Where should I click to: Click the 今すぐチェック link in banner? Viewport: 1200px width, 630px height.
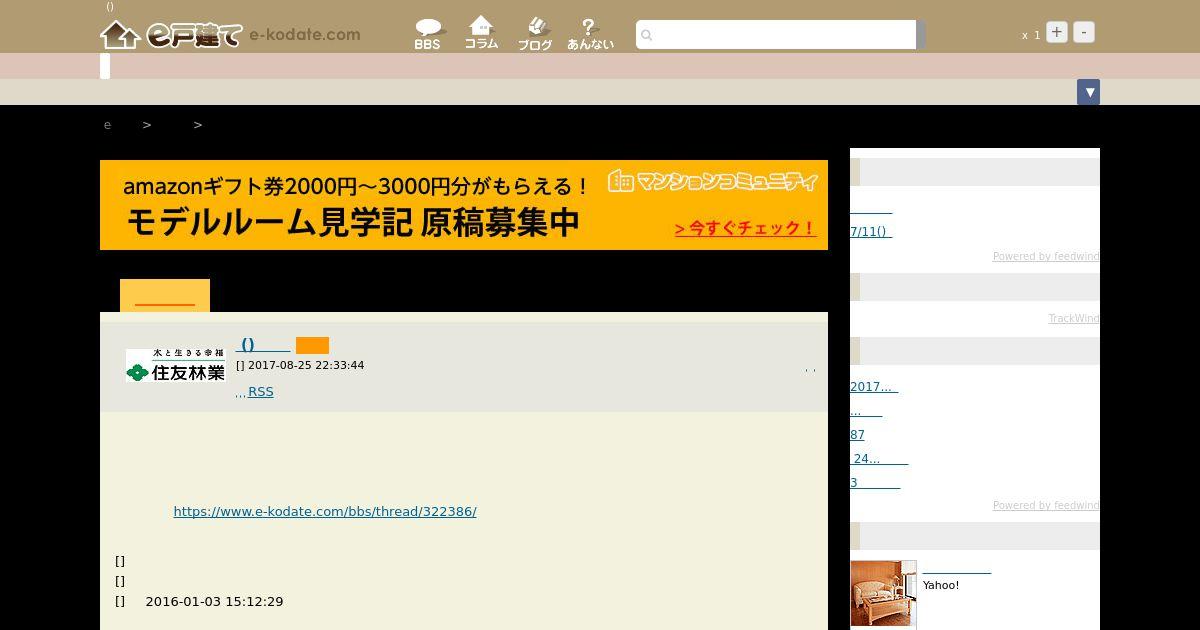745,228
